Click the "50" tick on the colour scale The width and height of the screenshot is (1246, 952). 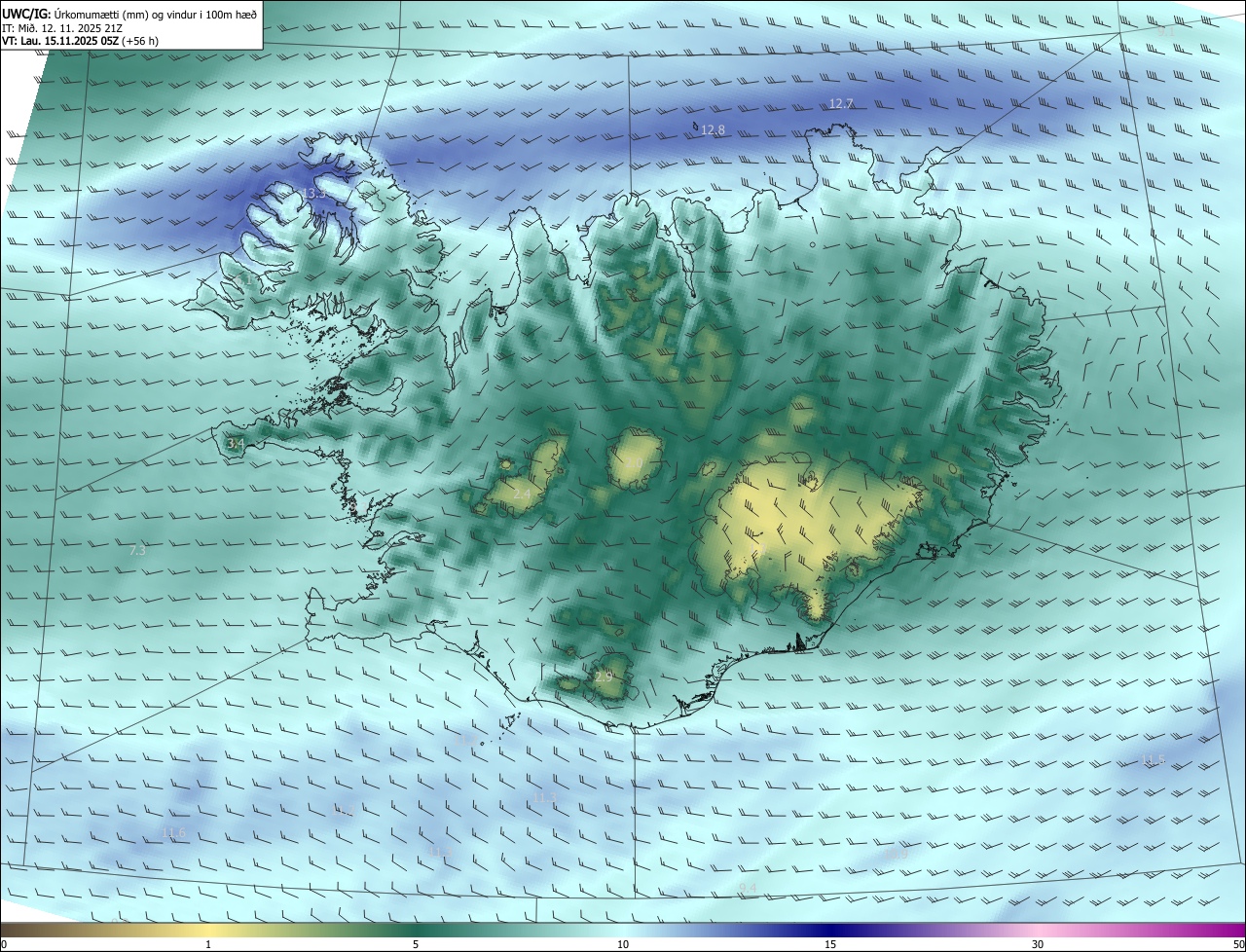click(1238, 945)
